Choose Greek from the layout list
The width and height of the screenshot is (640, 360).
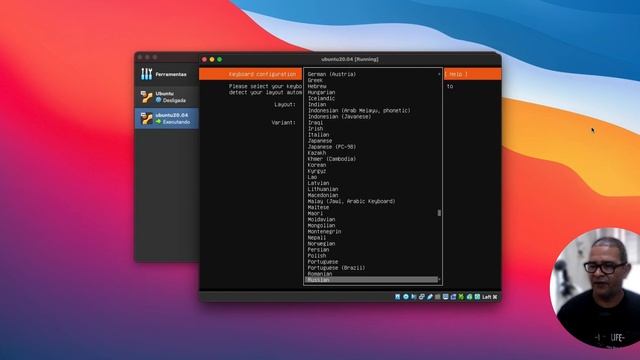tap(315, 80)
